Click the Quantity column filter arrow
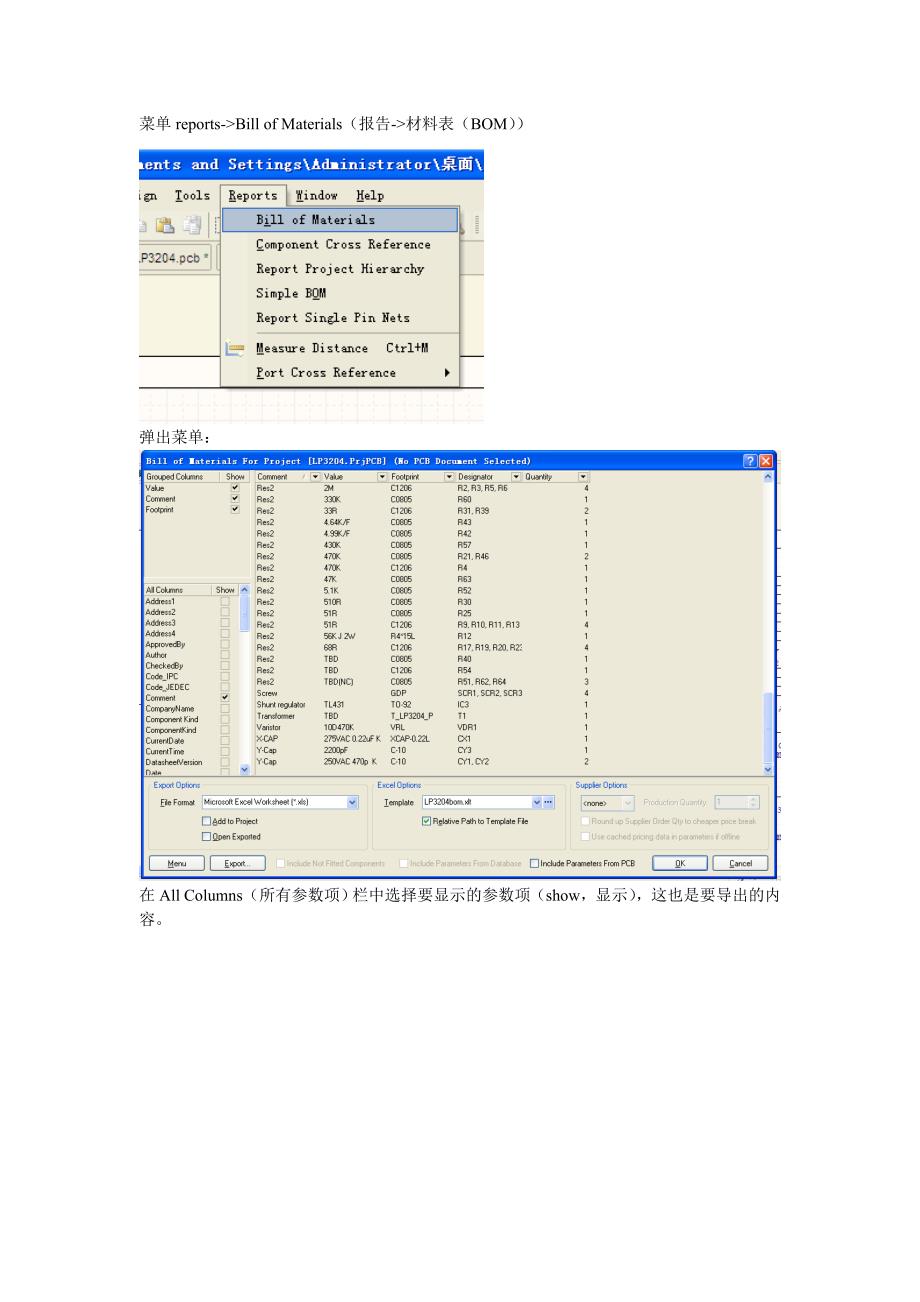This screenshot has width=920, height=1302. click(x=583, y=477)
